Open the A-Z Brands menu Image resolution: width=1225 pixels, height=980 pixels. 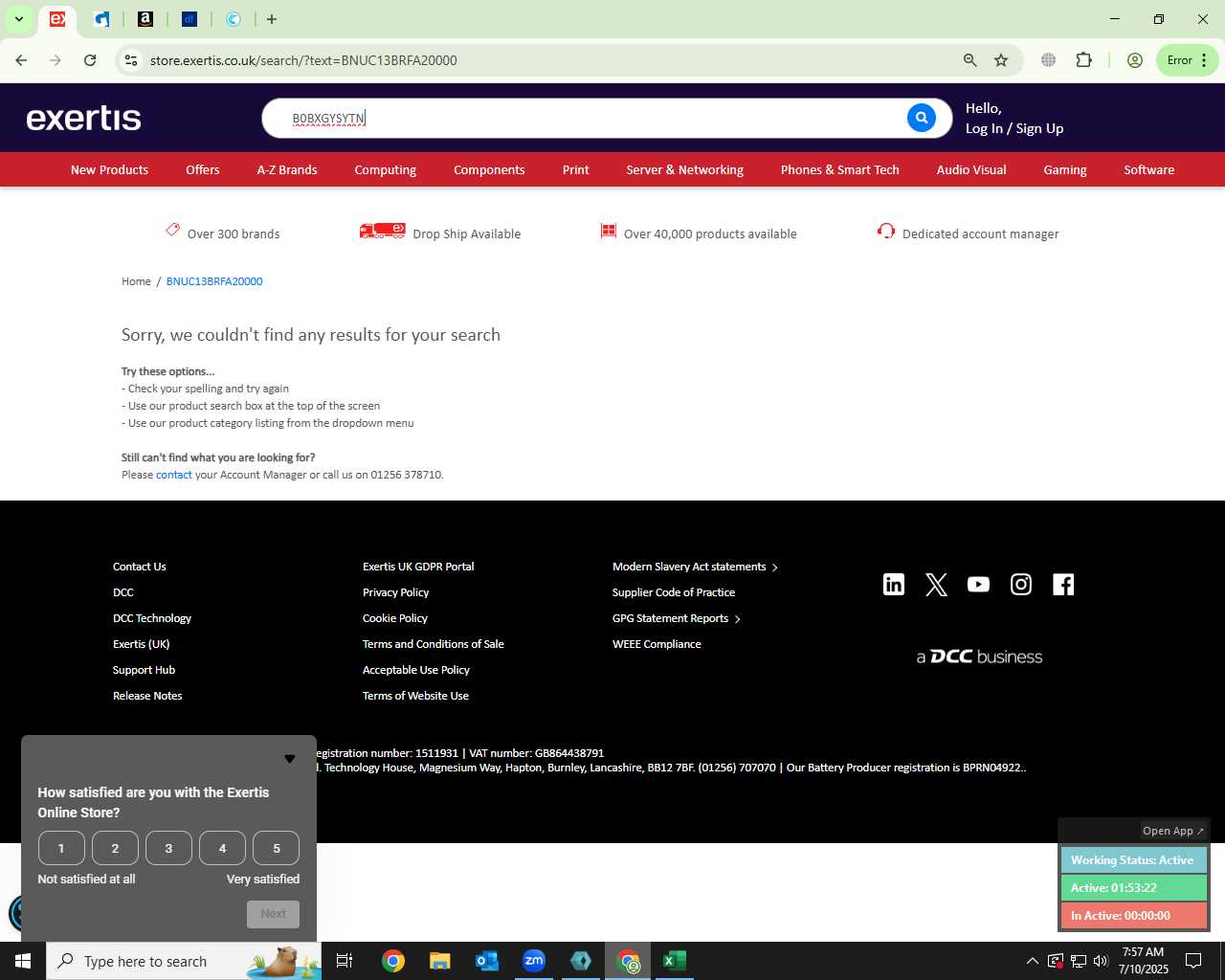tap(287, 169)
